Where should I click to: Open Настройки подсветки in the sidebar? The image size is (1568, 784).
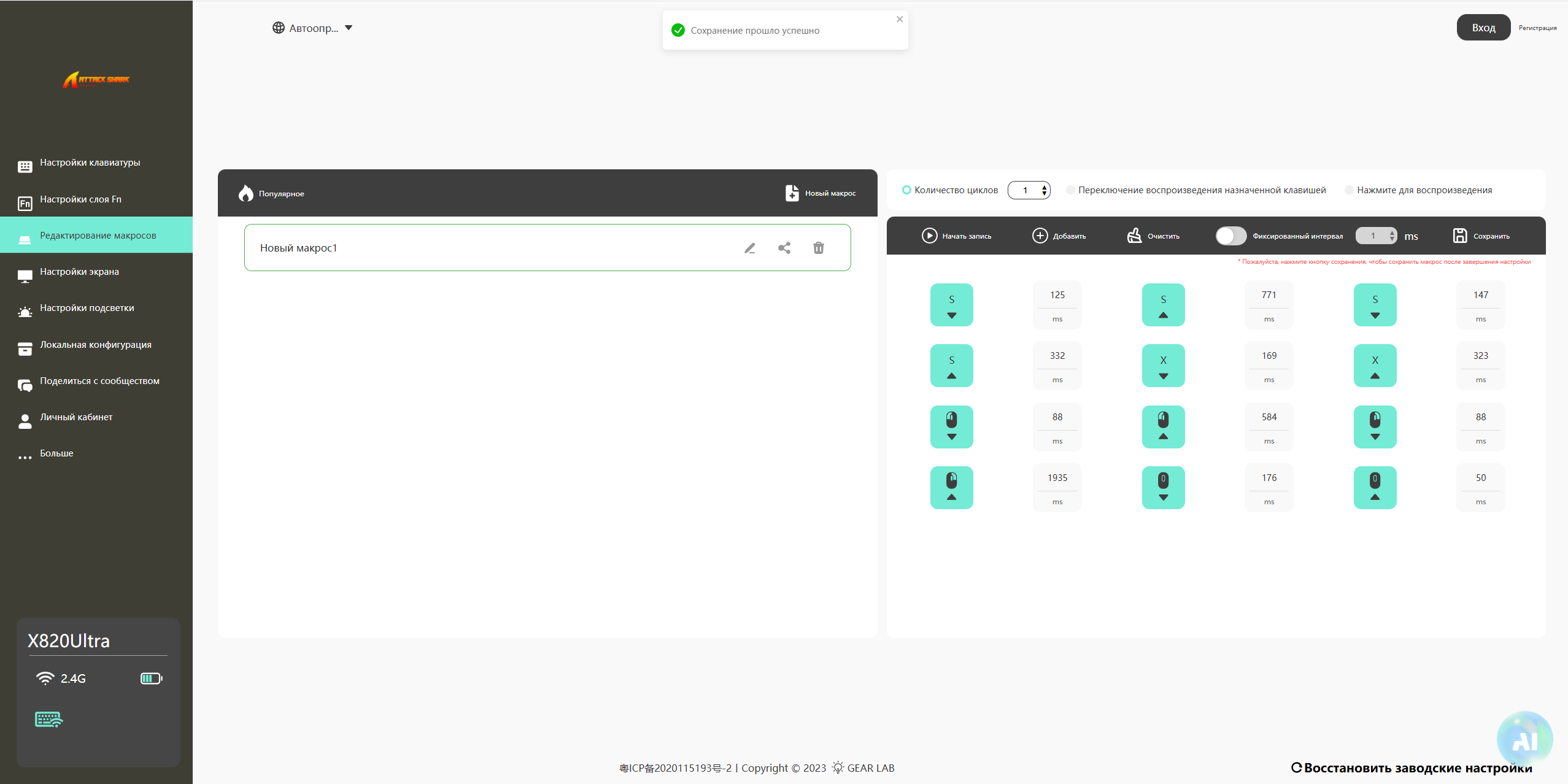87,308
